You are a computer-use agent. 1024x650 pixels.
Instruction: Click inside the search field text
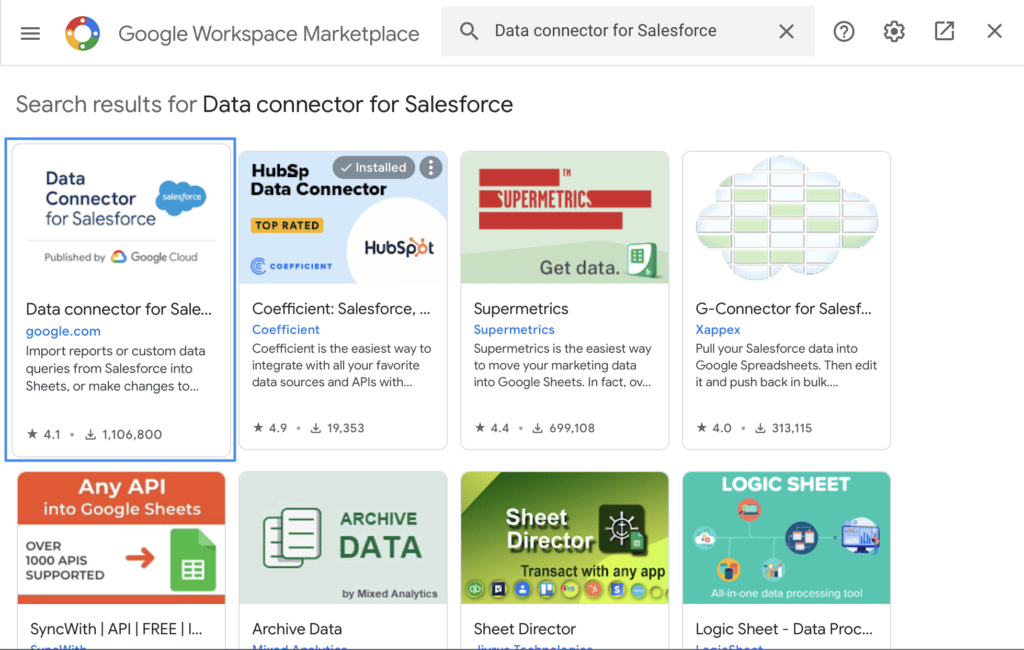[605, 31]
